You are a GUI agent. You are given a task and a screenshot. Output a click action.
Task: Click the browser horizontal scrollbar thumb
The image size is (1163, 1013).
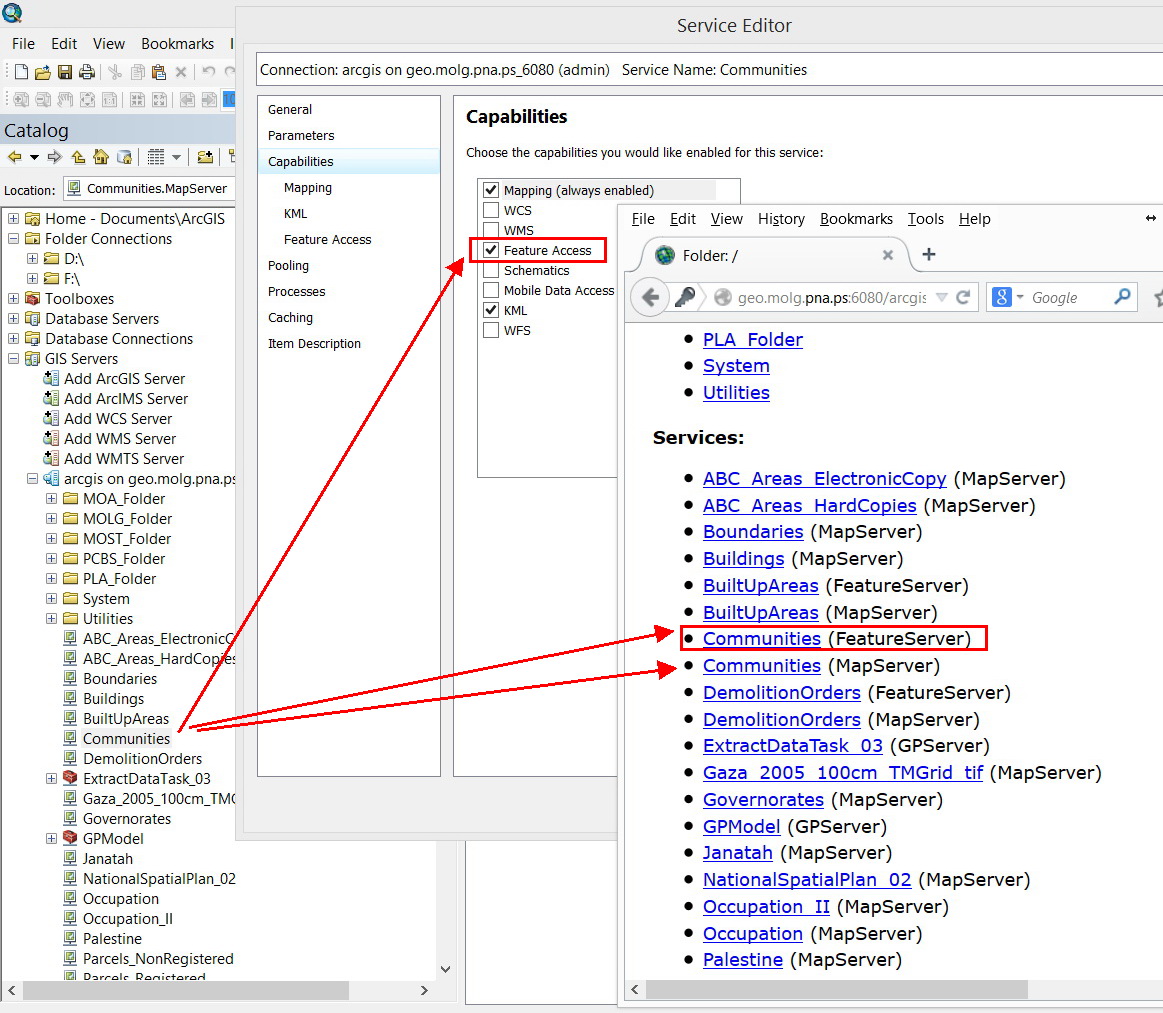coord(837,989)
